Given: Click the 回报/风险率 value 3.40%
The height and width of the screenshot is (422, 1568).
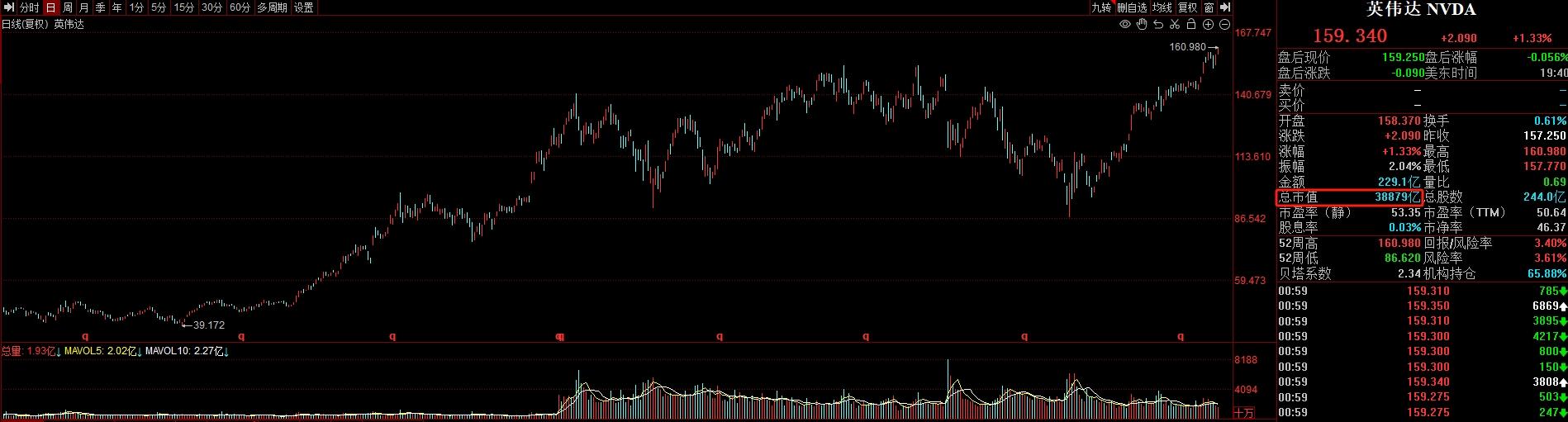Looking at the screenshot, I should 1551,243.
